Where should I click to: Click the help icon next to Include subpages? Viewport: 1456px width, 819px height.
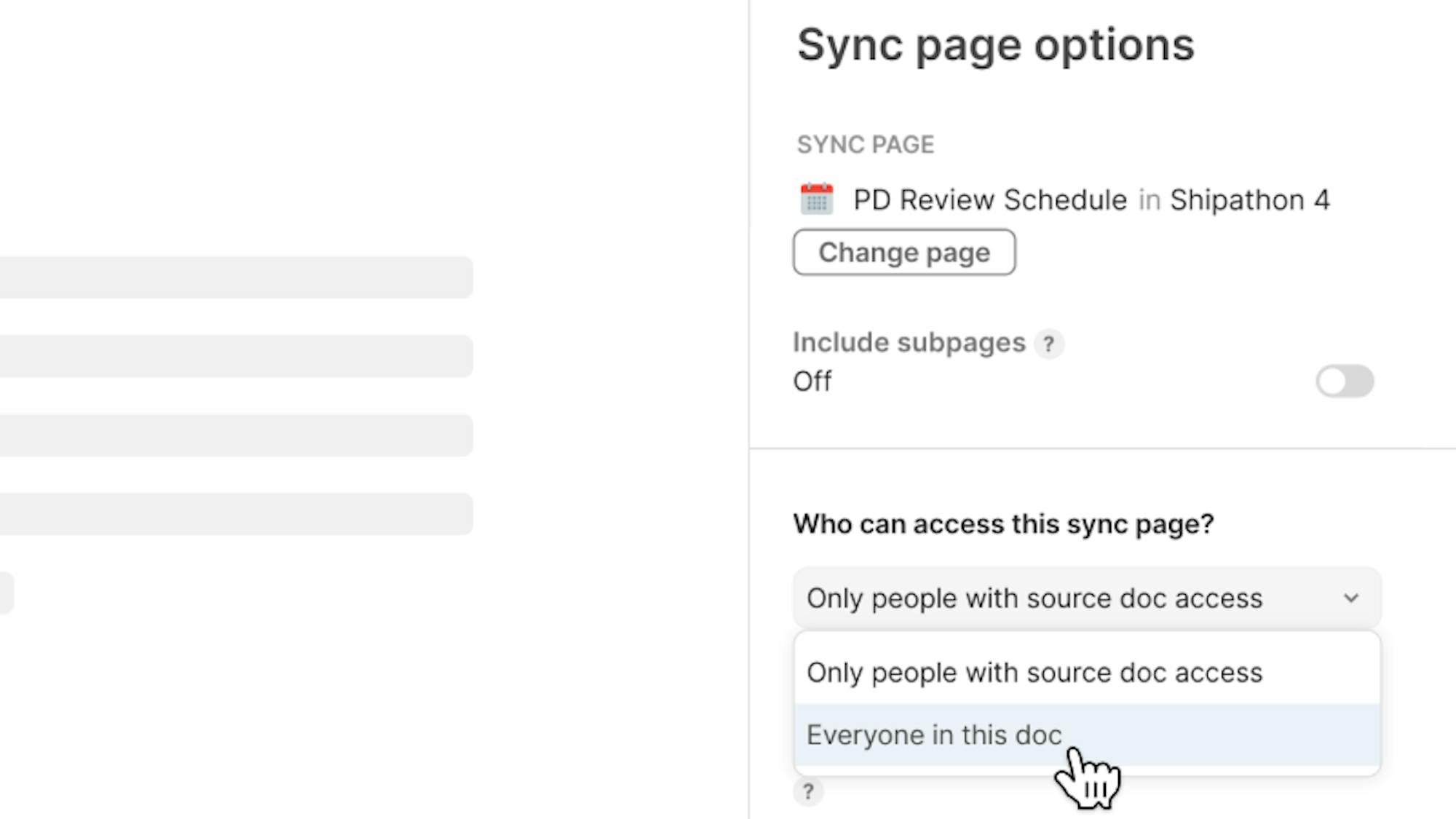(1048, 344)
